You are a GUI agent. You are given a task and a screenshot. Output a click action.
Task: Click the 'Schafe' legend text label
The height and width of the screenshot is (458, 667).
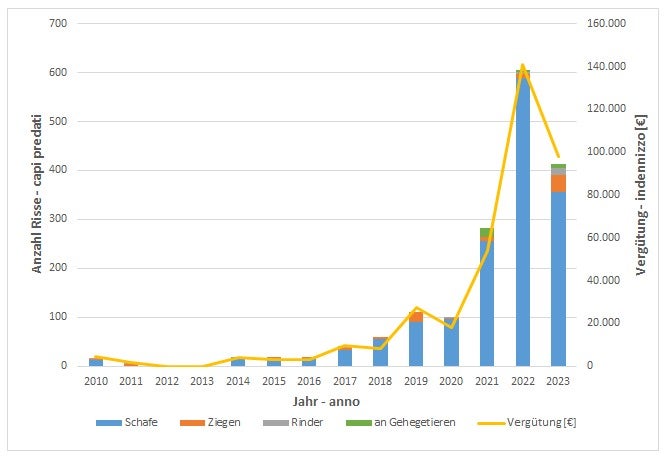(x=138, y=423)
